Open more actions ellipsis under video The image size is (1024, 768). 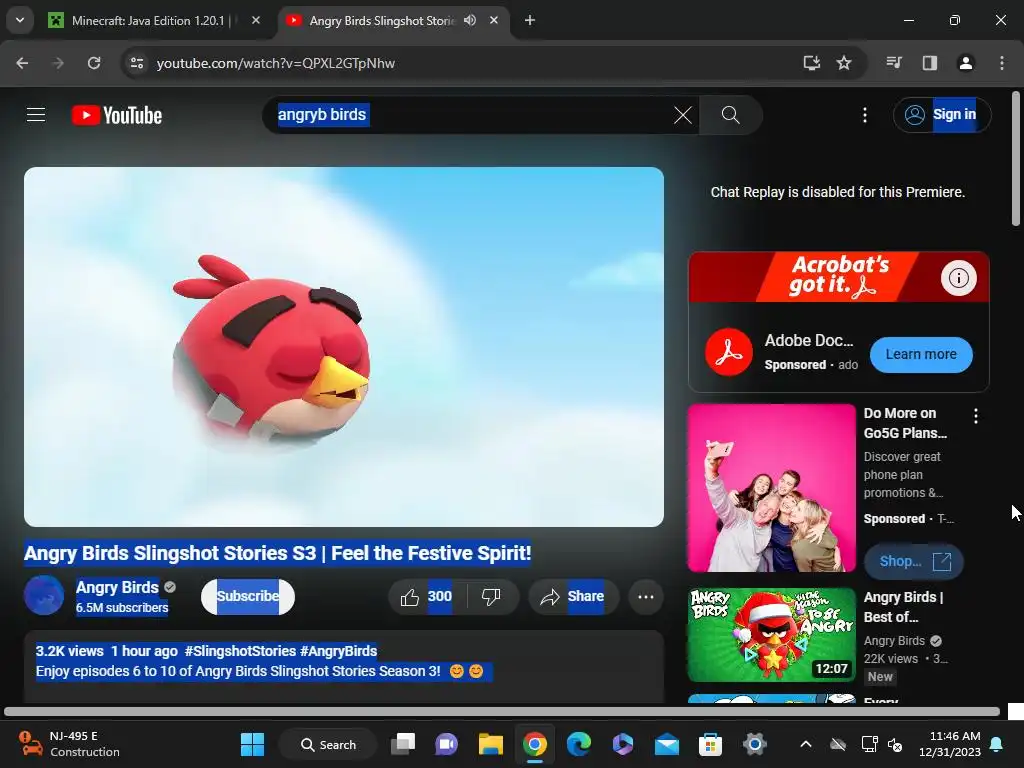click(645, 596)
